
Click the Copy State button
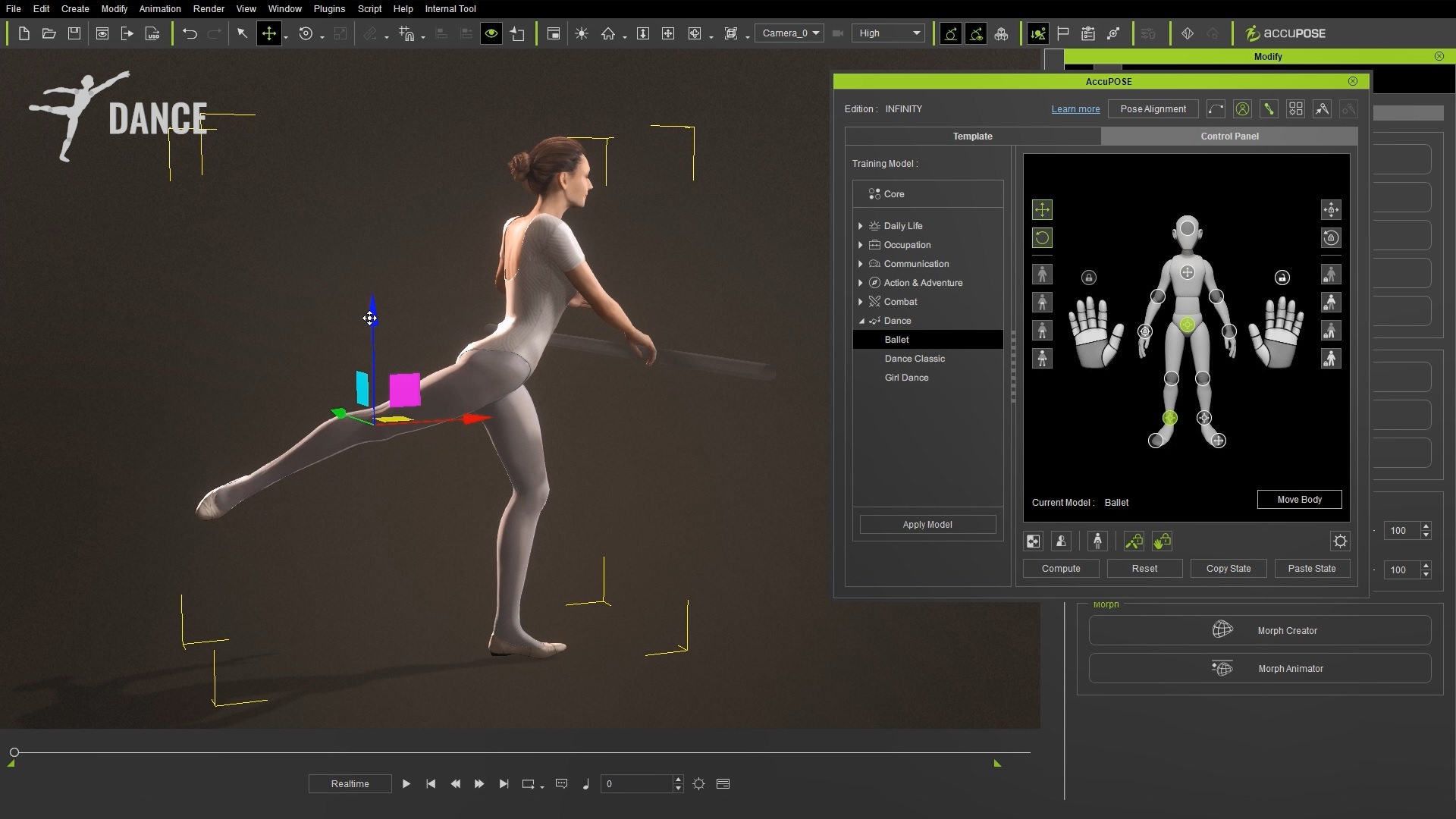tap(1228, 569)
